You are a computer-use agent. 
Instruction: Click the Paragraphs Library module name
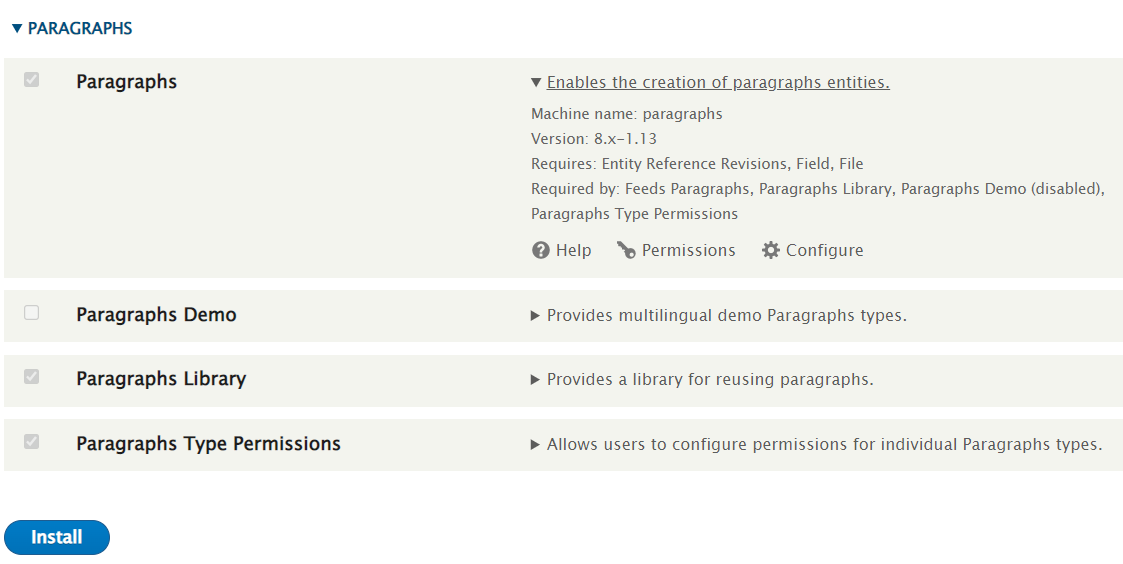coord(161,379)
